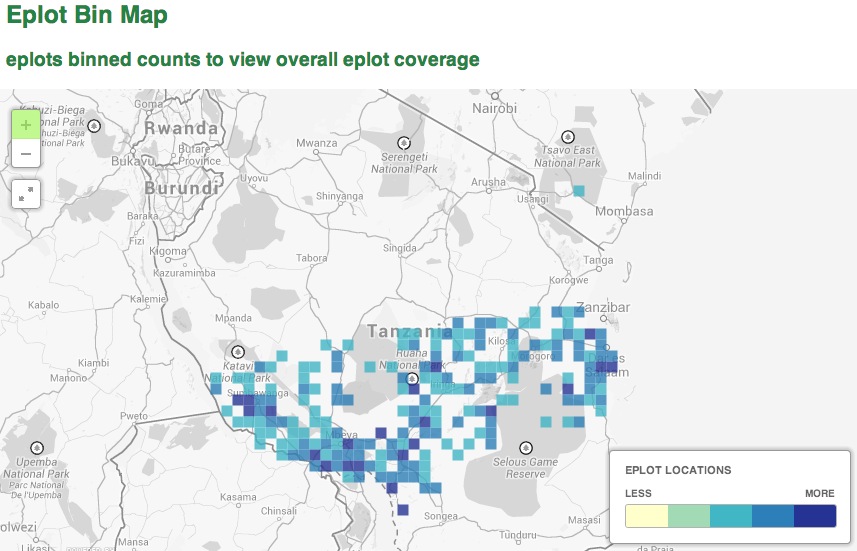Click the 'Kabalo' town label
The image size is (857, 551).
pyautogui.click(x=44, y=304)
